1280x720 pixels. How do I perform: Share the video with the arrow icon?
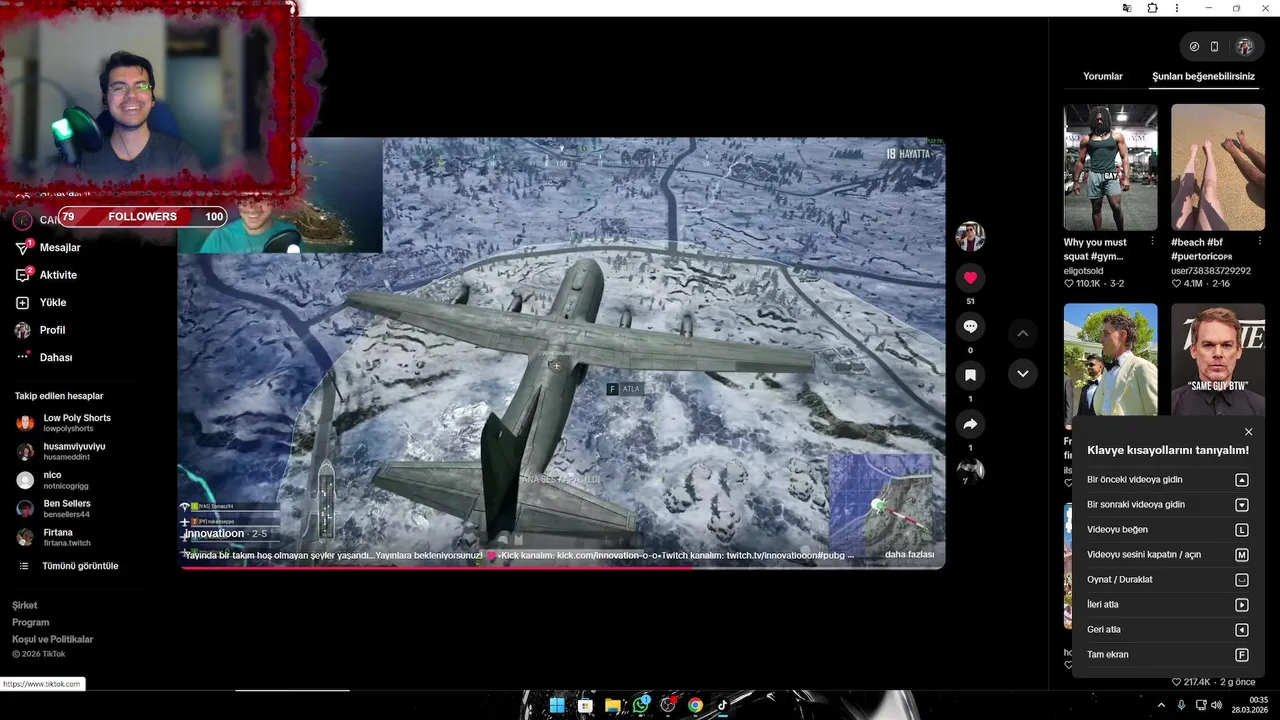tap(970, 424)
